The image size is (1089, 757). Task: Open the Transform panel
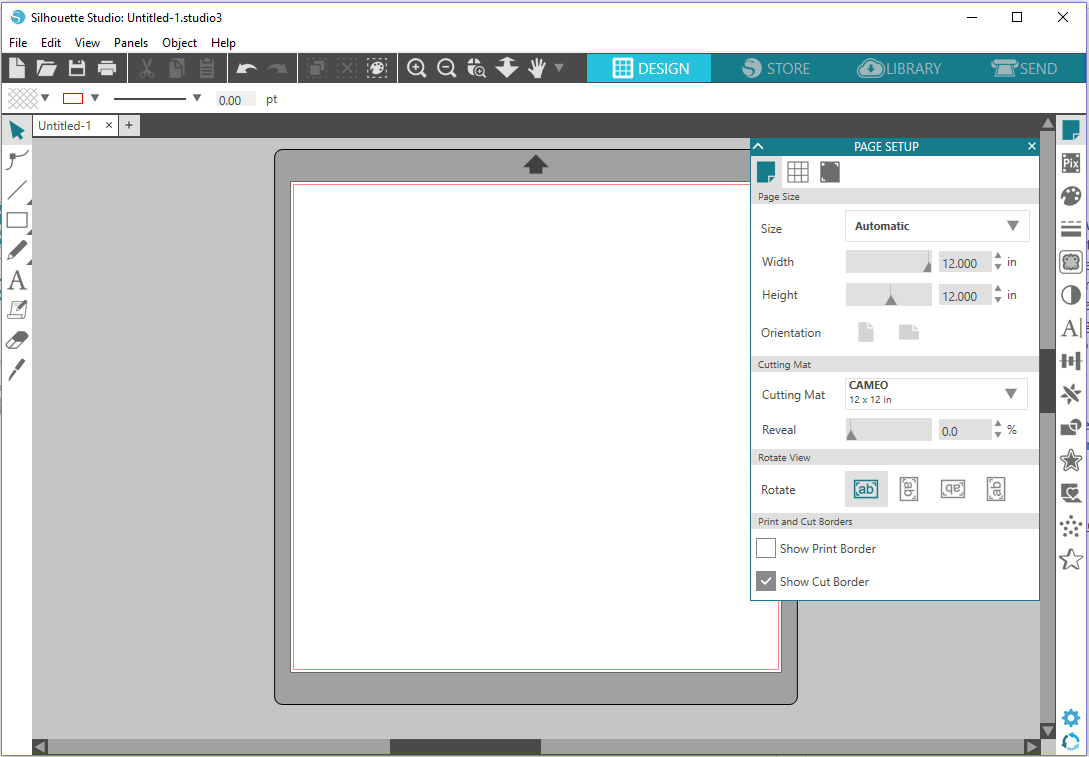coord(1071,360)
